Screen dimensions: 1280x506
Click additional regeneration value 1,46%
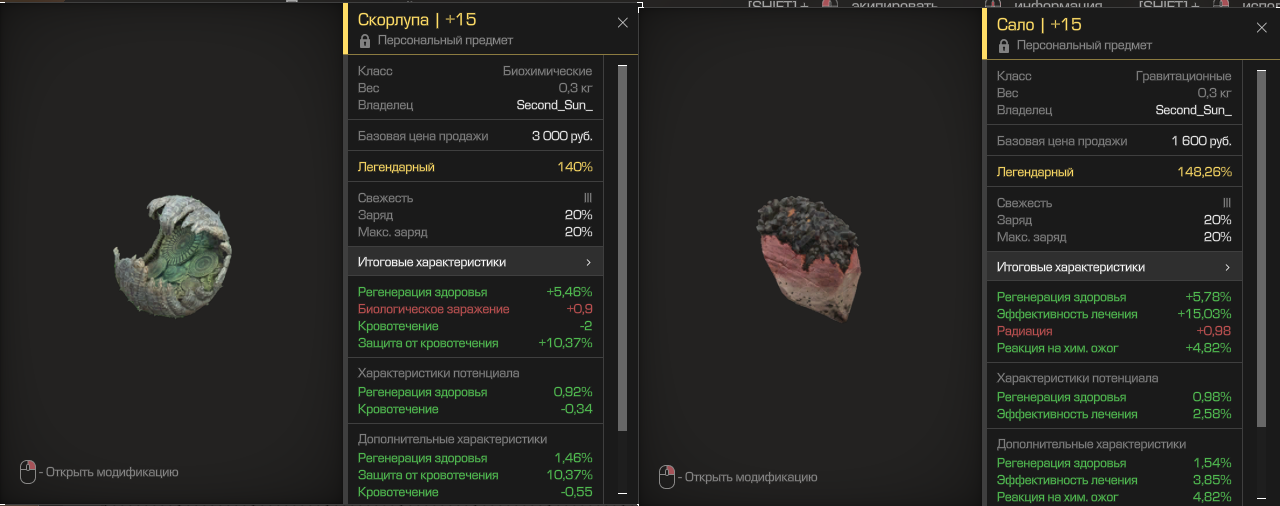574,458
